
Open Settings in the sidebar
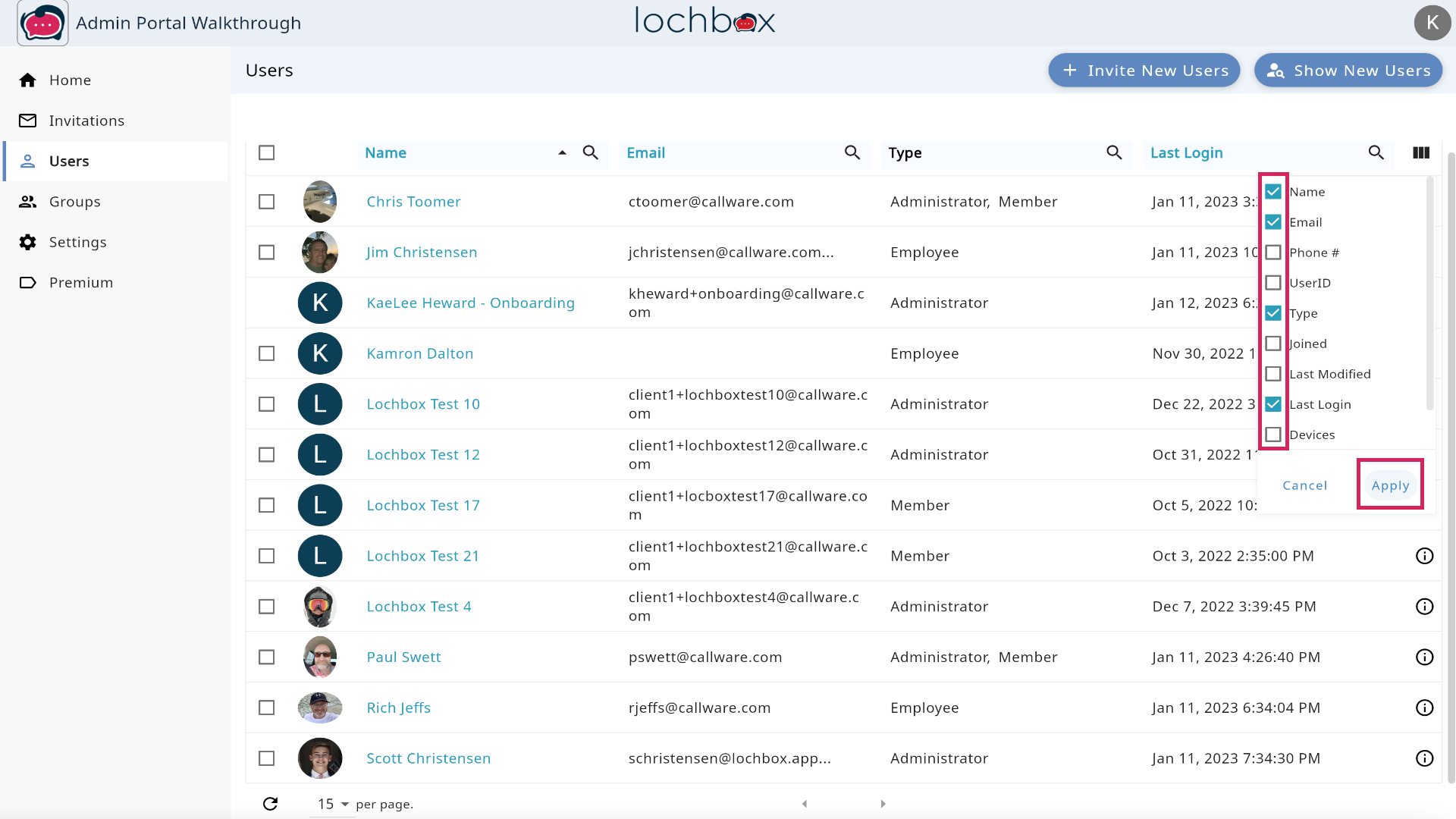point(77,242)
